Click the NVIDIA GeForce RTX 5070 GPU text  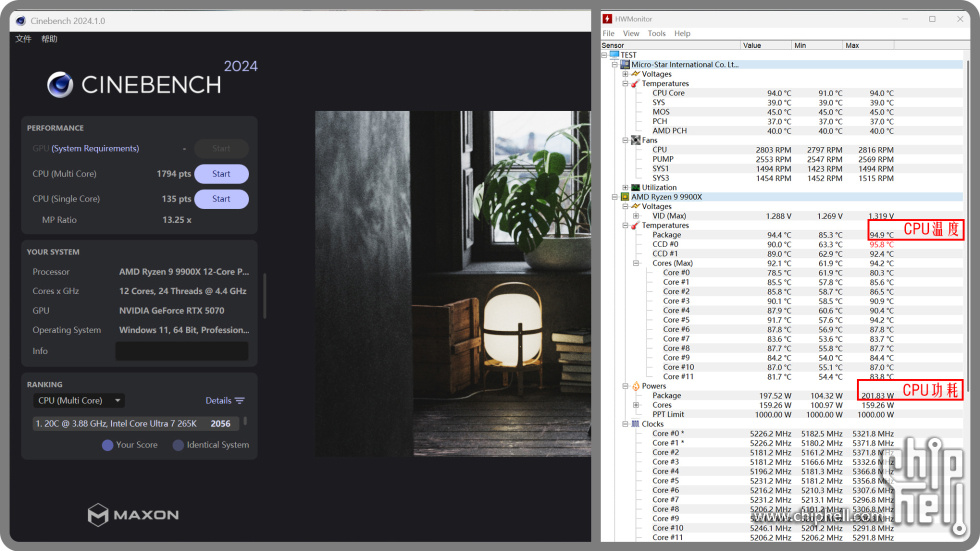(172, 310)
